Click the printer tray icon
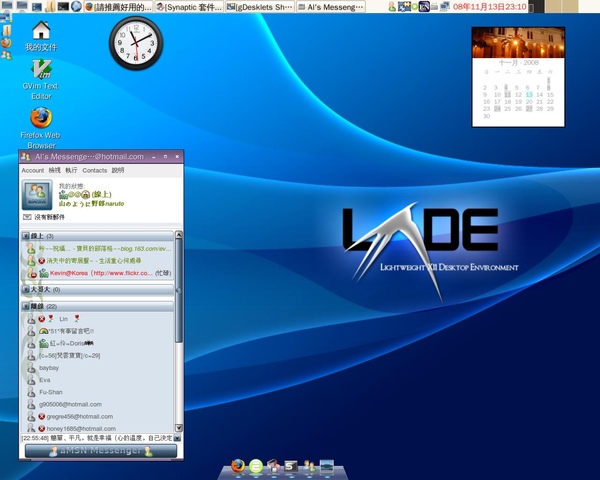Screen dimensions: 600x480 coord(434,7)
